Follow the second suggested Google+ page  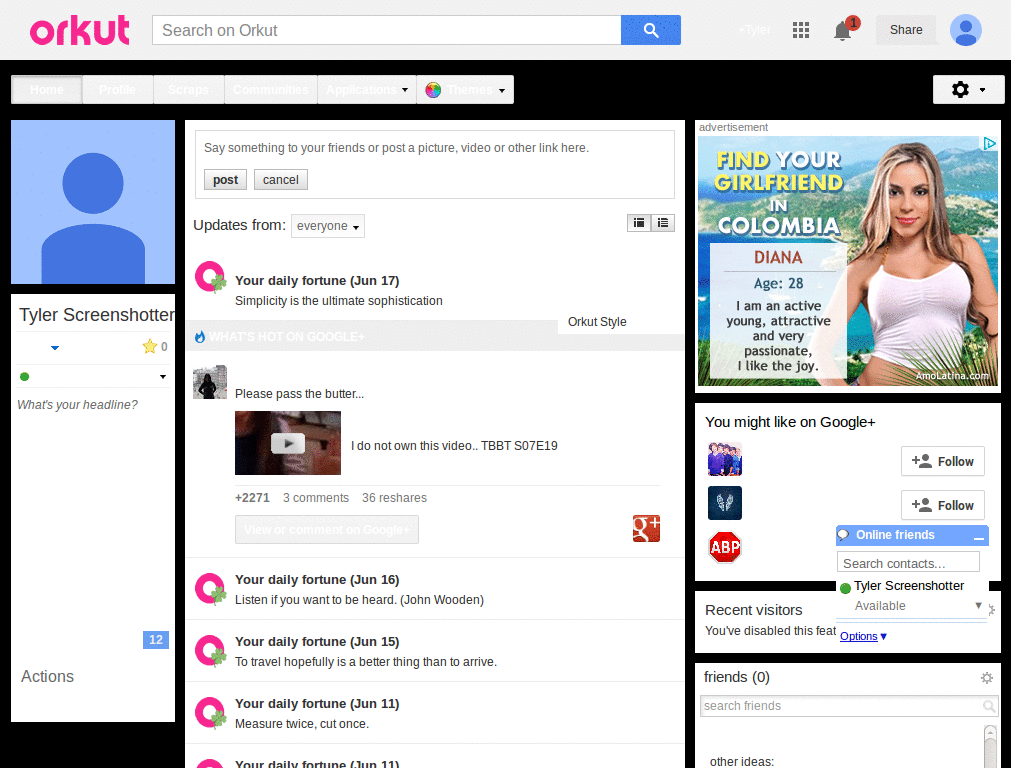(x=942, y=505)
